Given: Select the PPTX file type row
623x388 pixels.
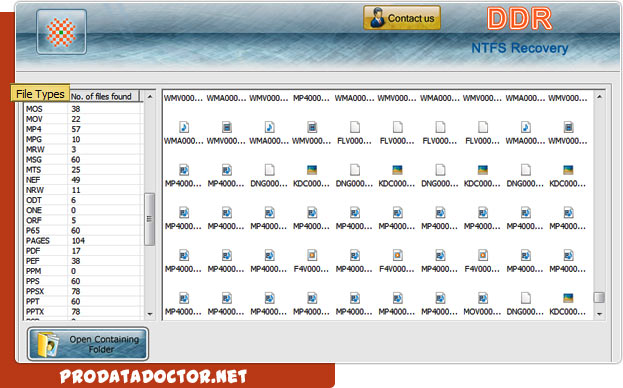Looking at the screenshot, I should pos(83,311).
